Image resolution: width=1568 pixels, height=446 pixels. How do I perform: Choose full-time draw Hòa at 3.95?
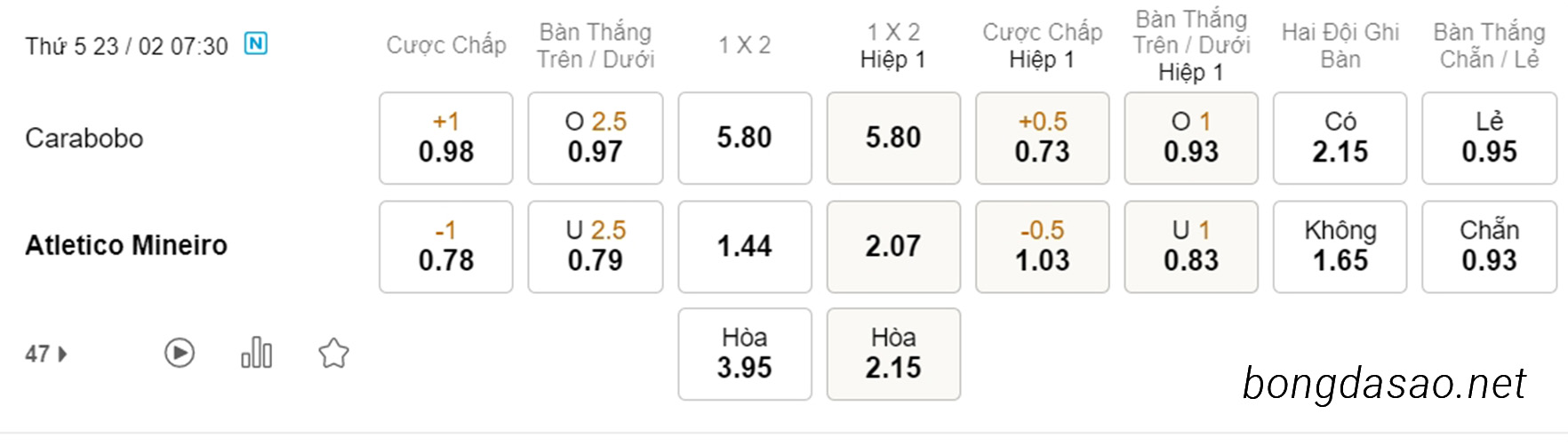[x=745, y=354]
